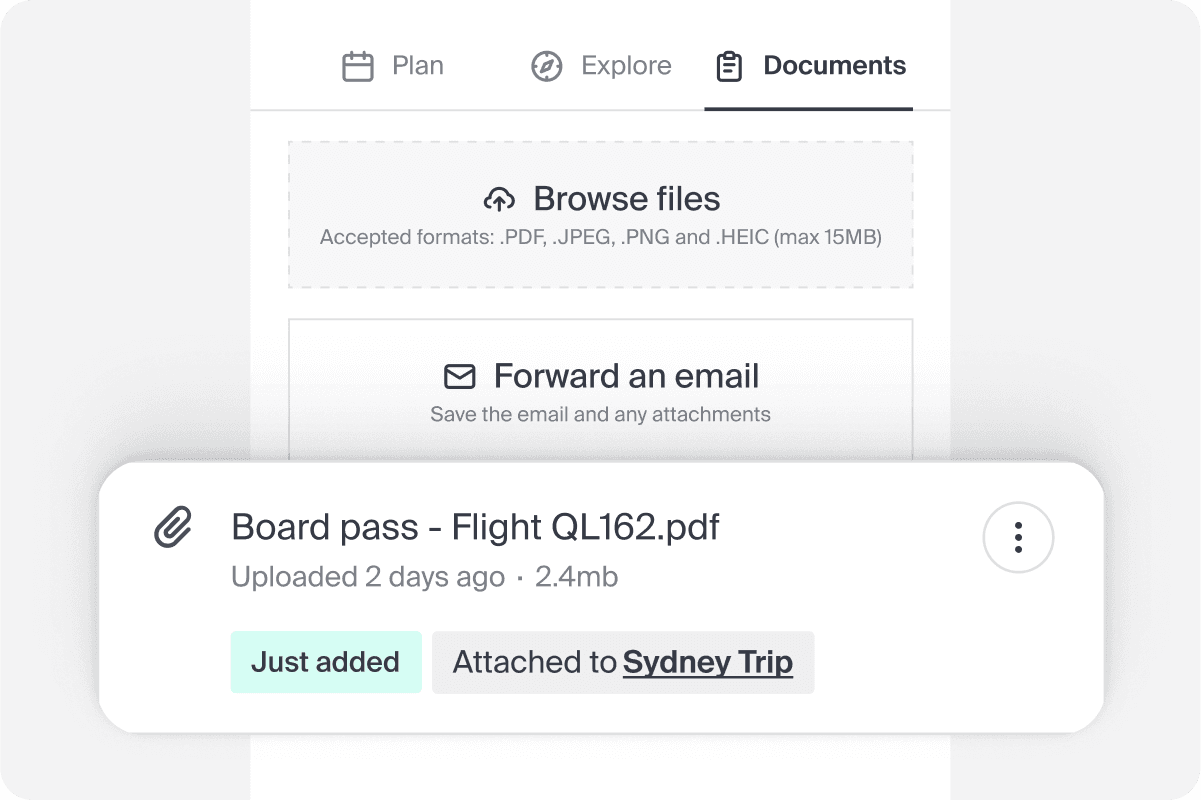Click the Accepted formats description text
This screenshot has width=1201, height=800.
point(601,238)
